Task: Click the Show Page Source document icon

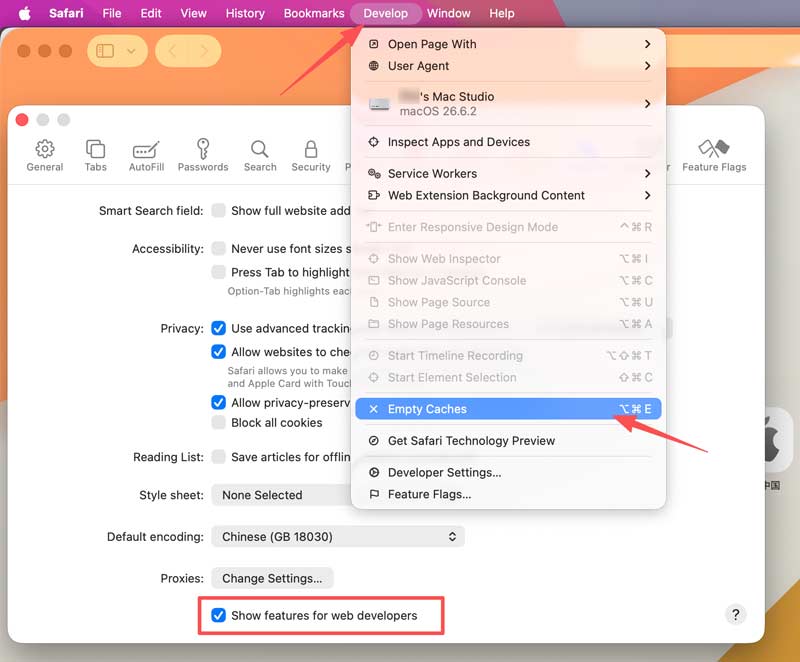Action: (373, 302)
